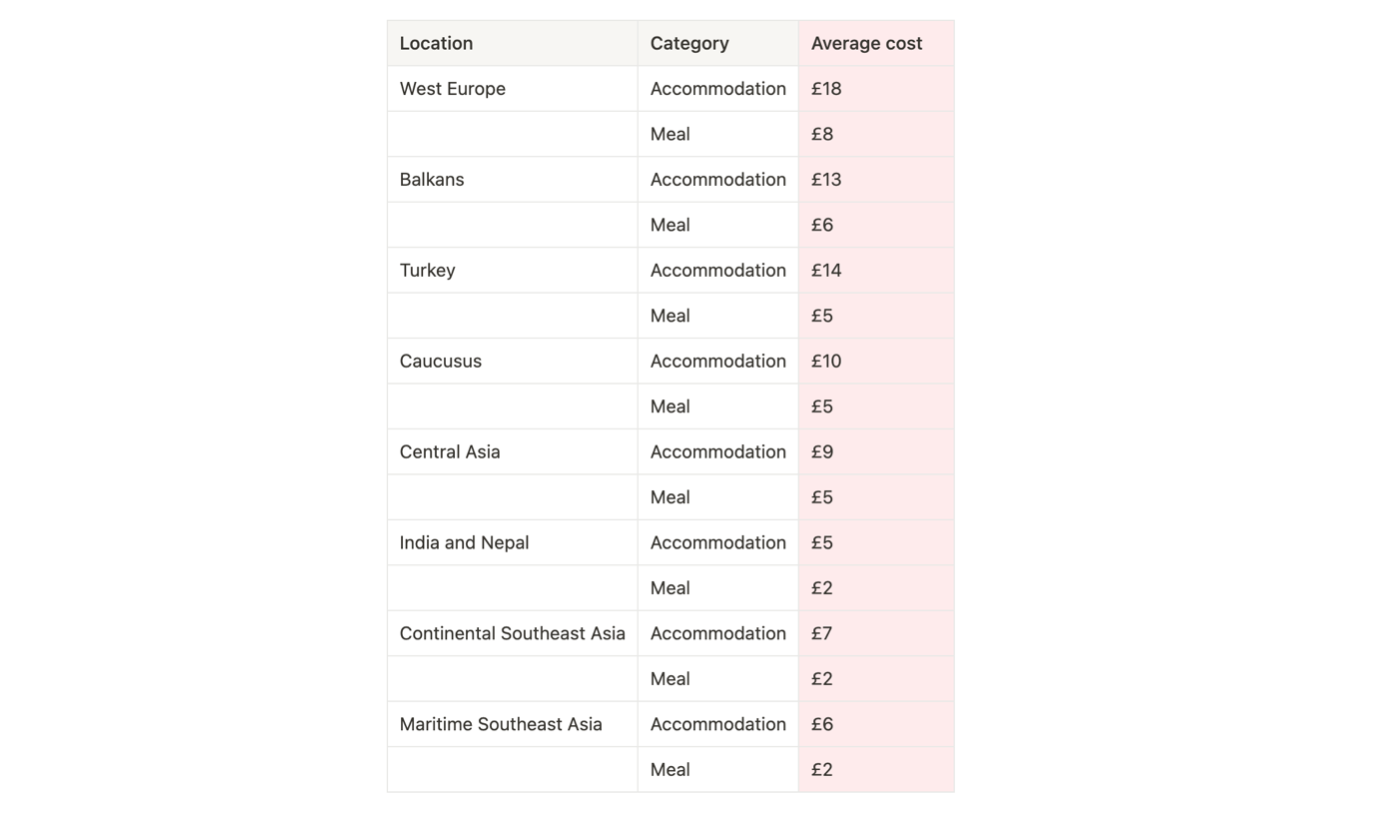Viewport: 1396px width, 824px height.
Task: Click the Caucusus location cell
Action: pyautogui.click(x=512, y=361)
